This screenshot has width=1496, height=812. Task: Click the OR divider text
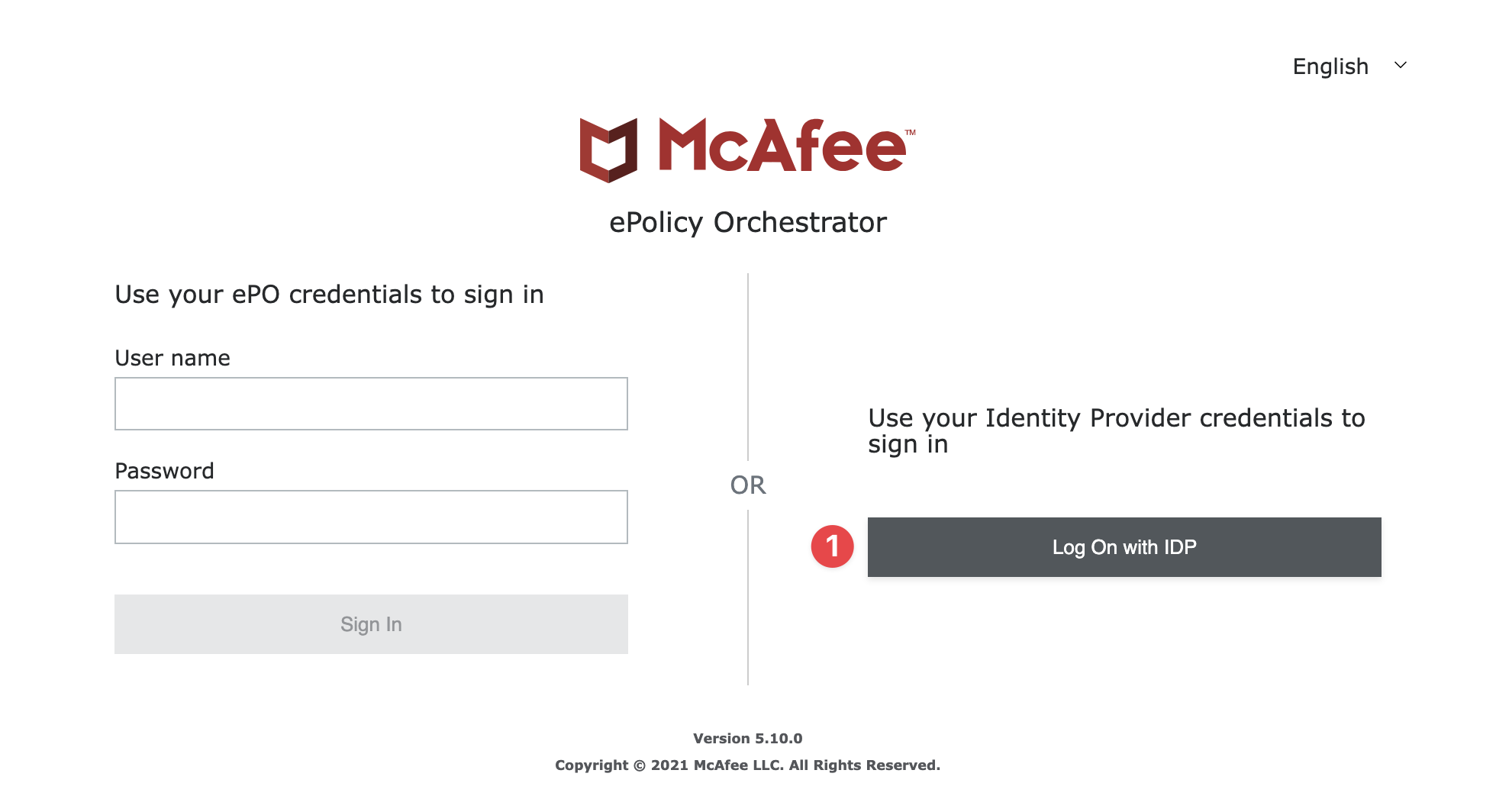coord(748,485)
